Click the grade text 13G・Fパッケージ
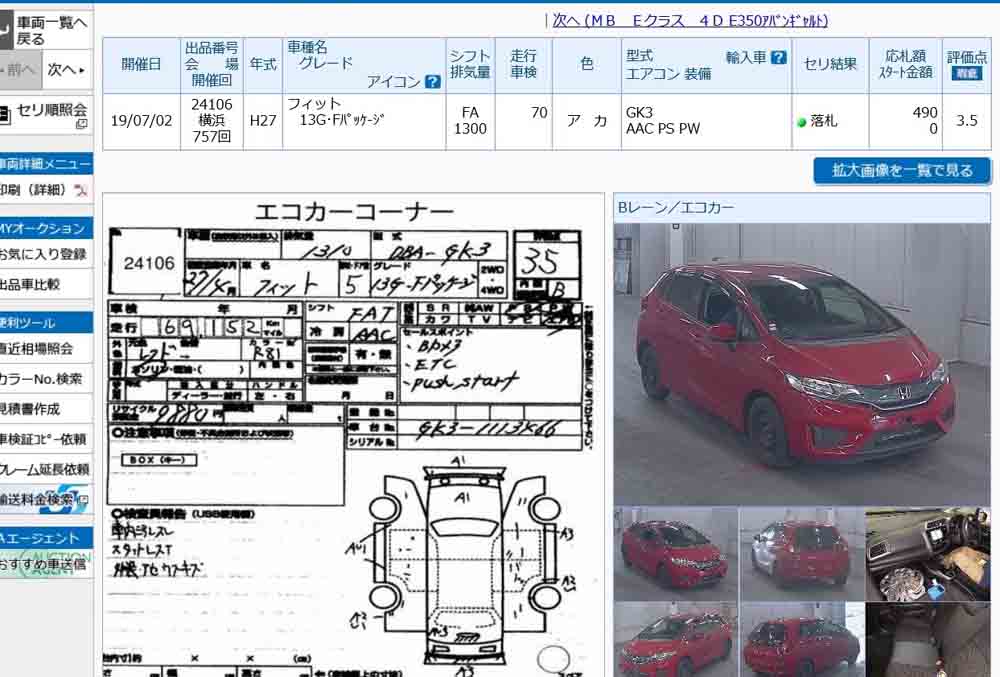 click(x=342, y=120)
